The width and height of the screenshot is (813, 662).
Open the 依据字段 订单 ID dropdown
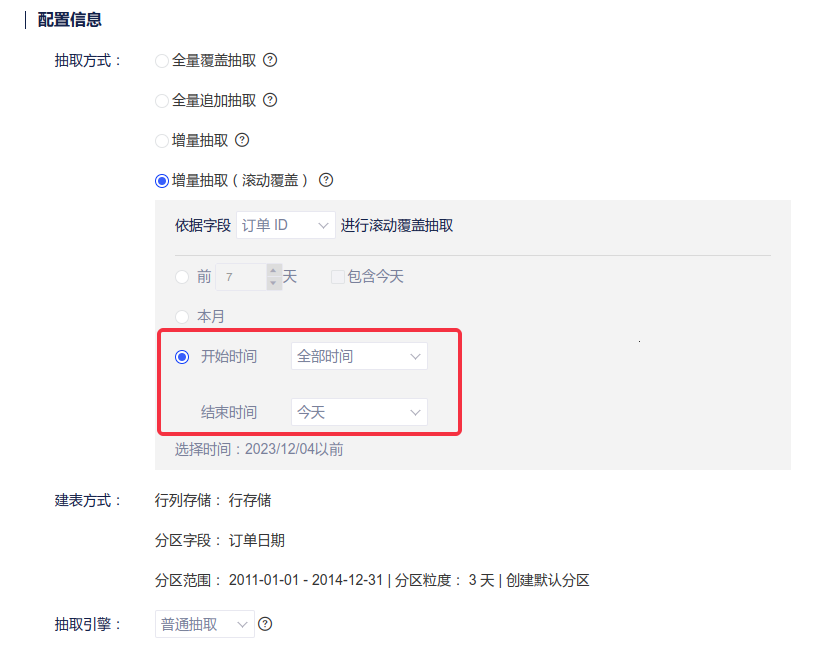click(285, 226)
